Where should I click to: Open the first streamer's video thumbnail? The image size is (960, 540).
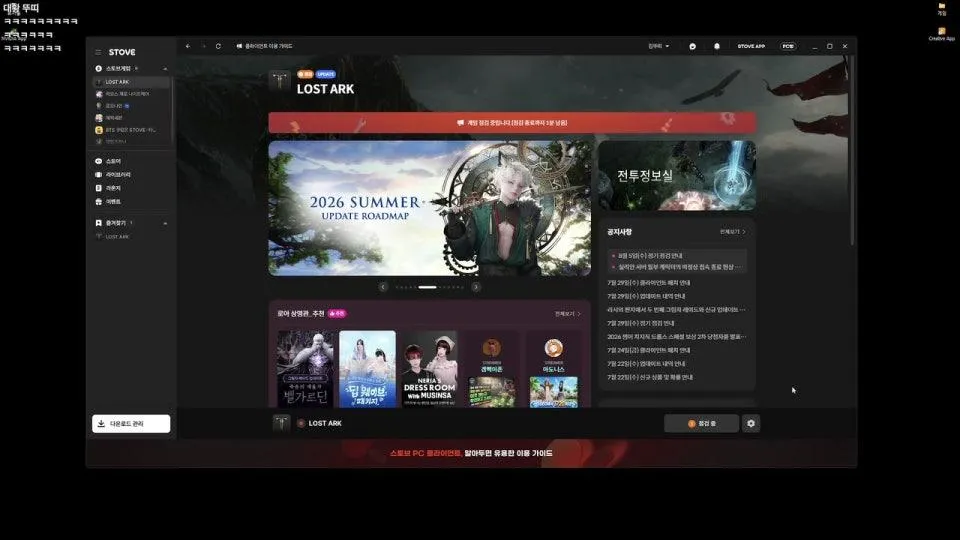pyautogui.click(x=492, y=392)
